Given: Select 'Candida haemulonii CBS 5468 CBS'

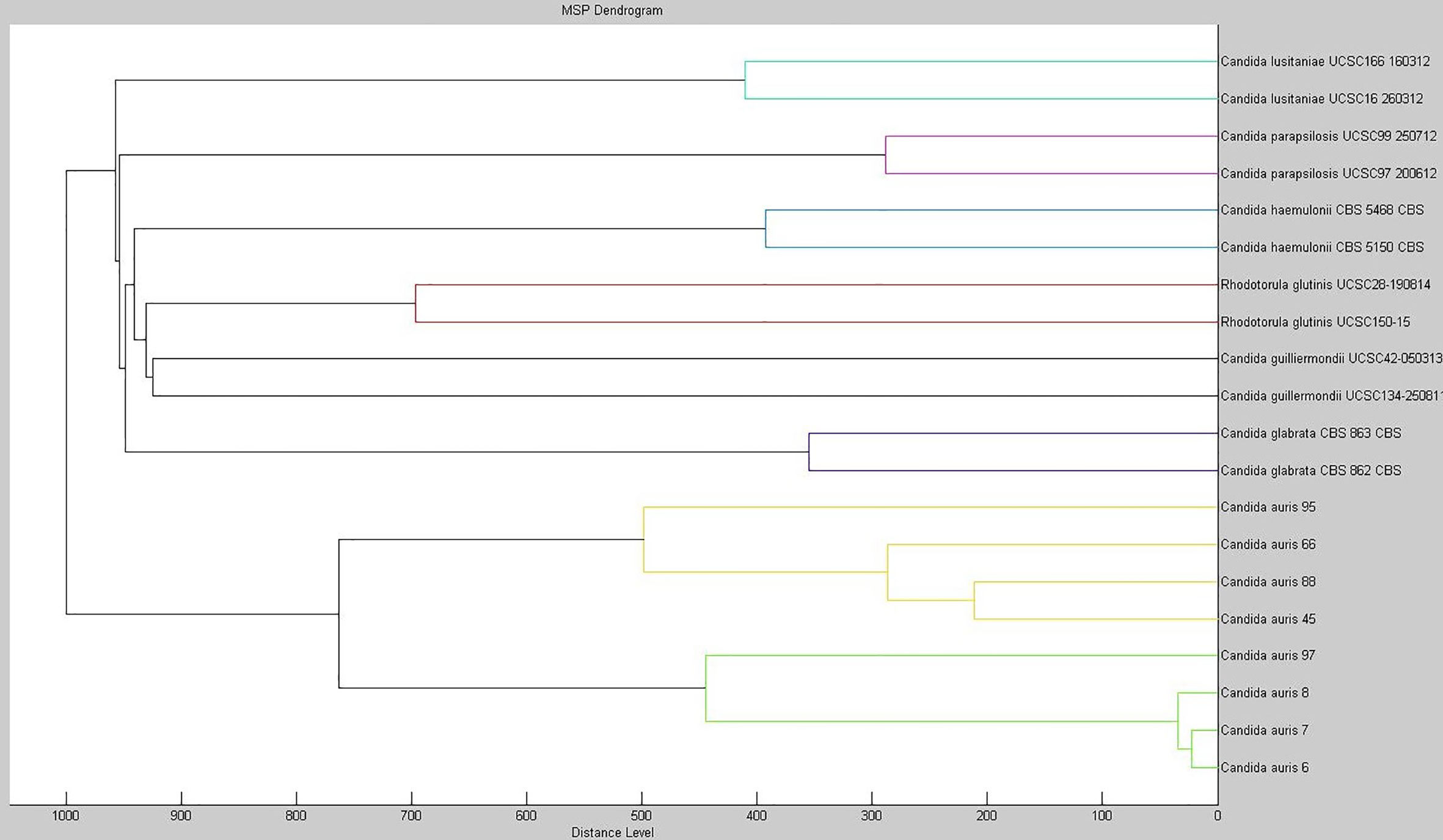Looking at the screenshot, I should point(1322,210).
